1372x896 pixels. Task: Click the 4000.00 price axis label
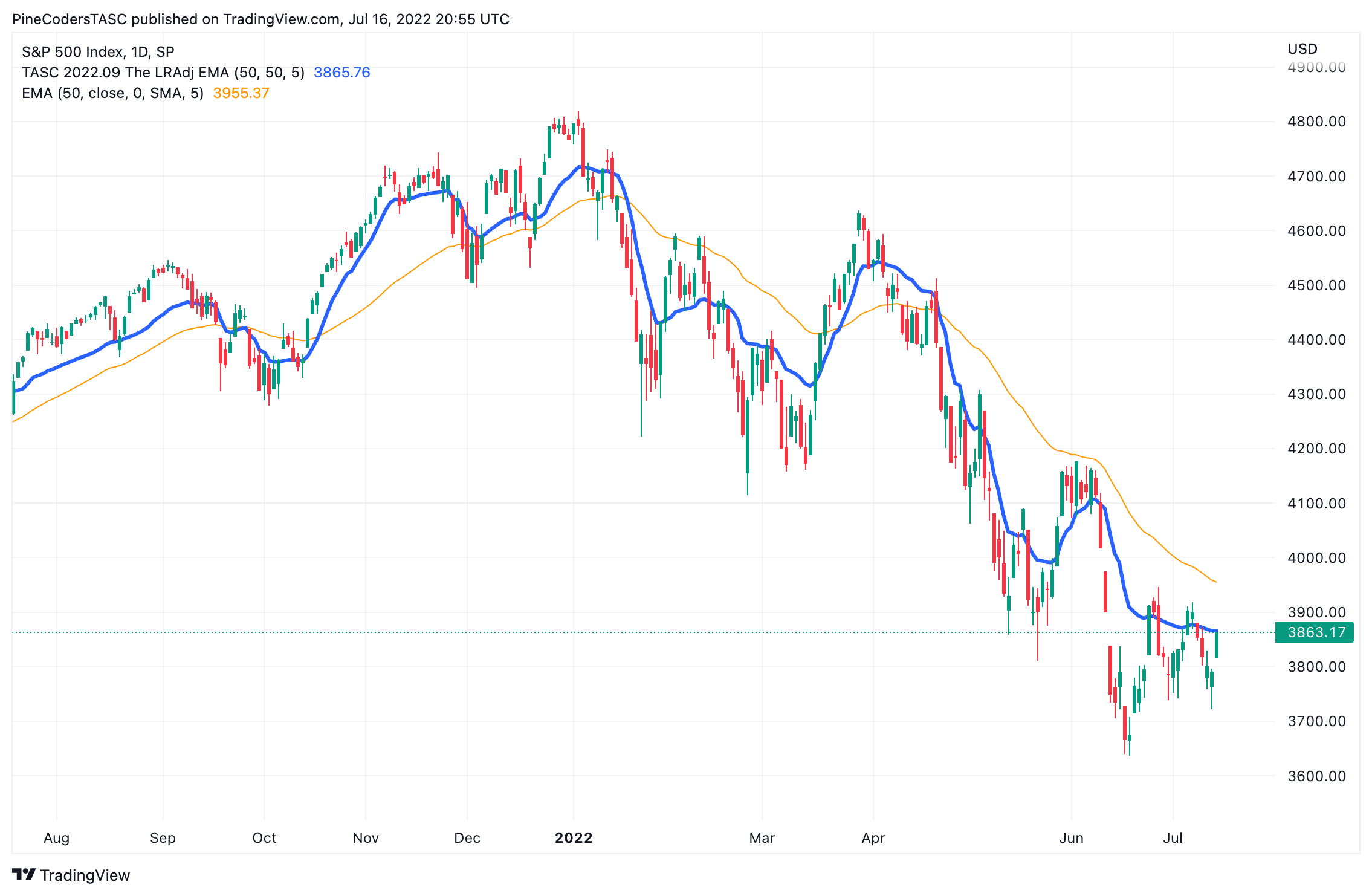tap(1317, 558)
